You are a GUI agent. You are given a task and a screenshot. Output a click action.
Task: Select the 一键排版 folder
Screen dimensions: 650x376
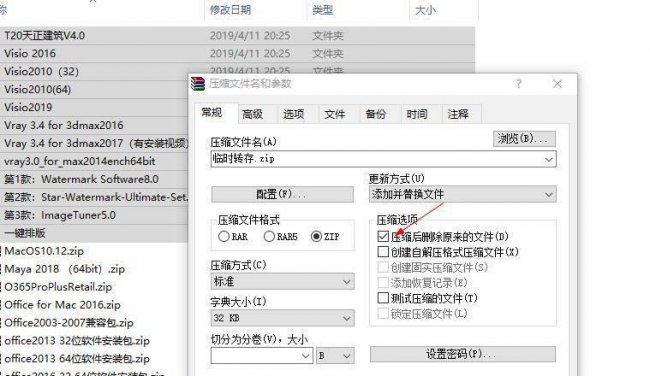tap(25, 233)
